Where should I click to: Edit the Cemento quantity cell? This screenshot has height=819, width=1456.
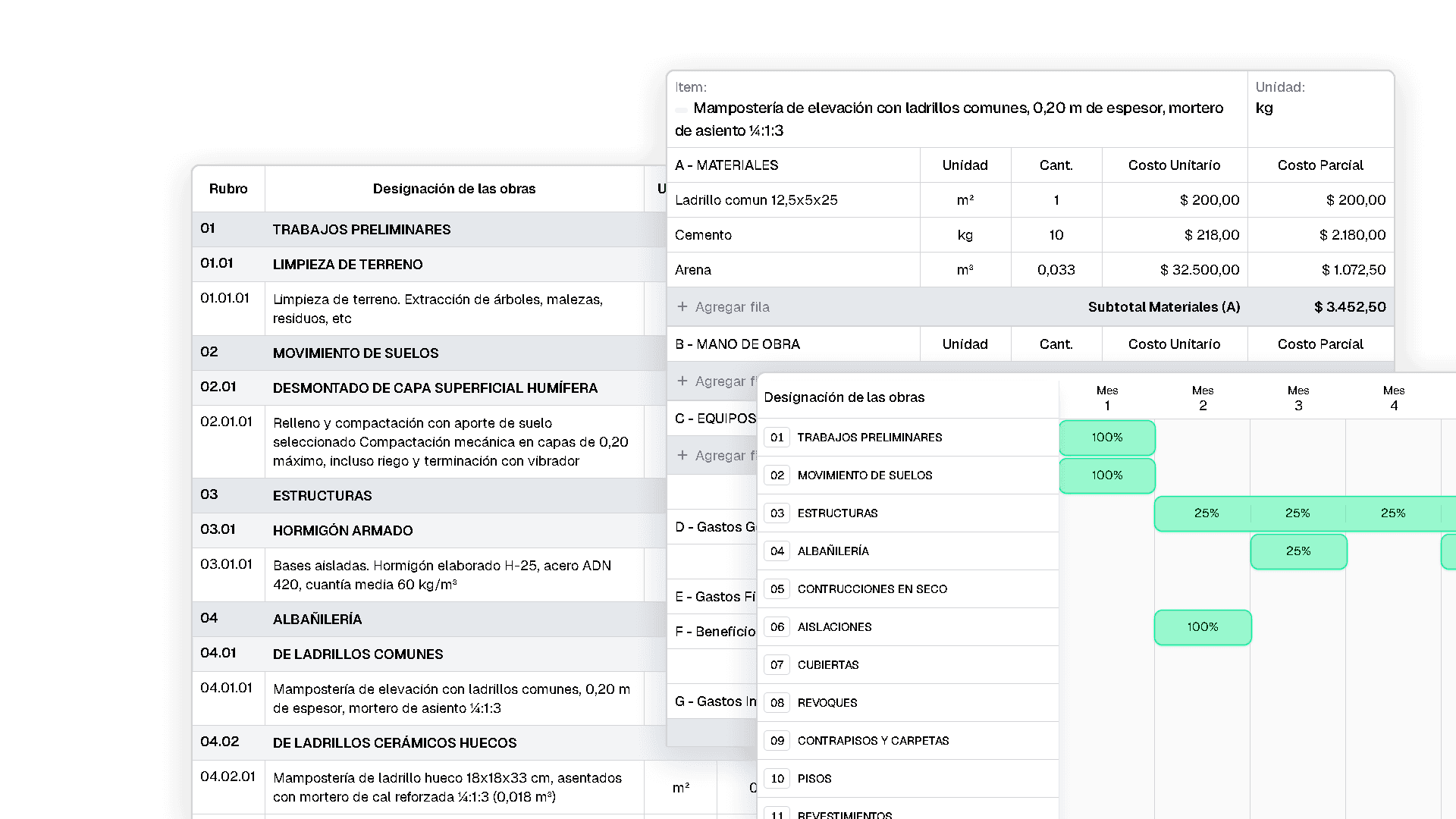pyautogui.click(x=1056, y=235)
